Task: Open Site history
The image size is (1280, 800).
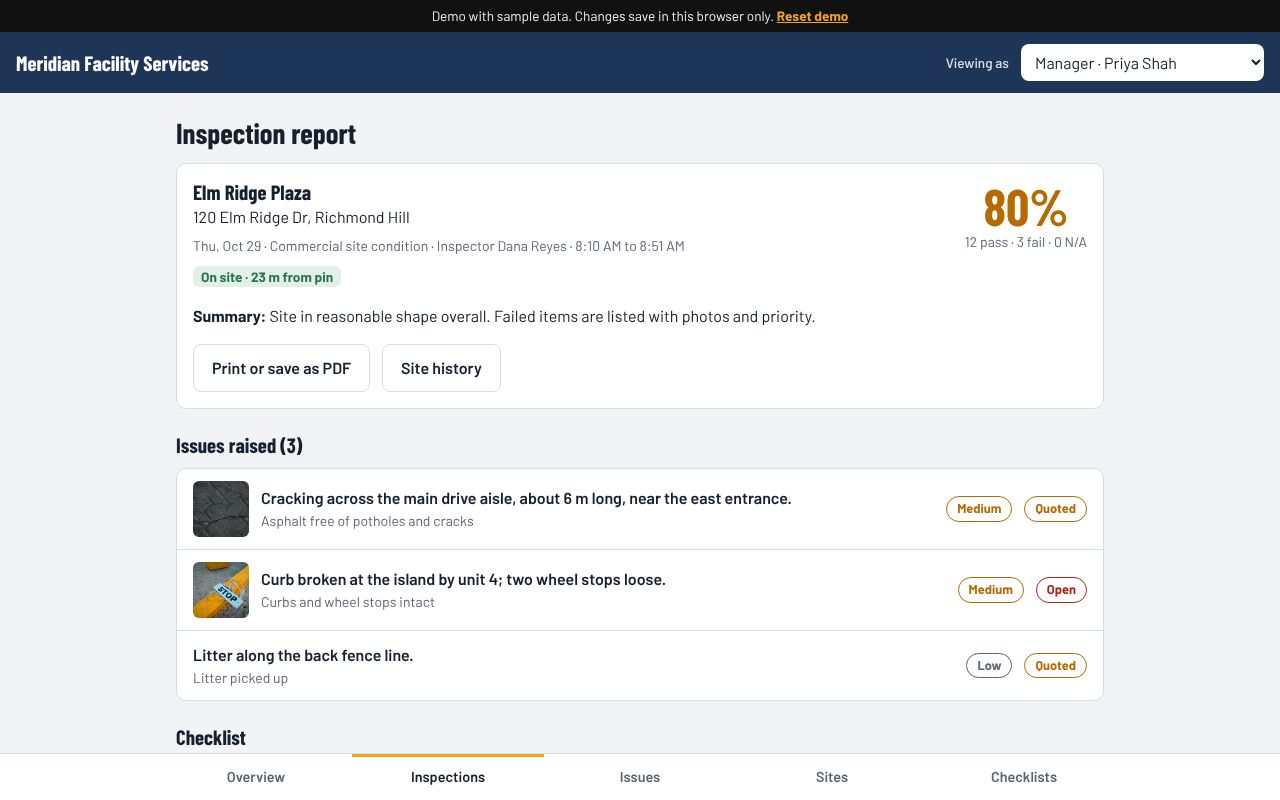Action: point(441,368)
